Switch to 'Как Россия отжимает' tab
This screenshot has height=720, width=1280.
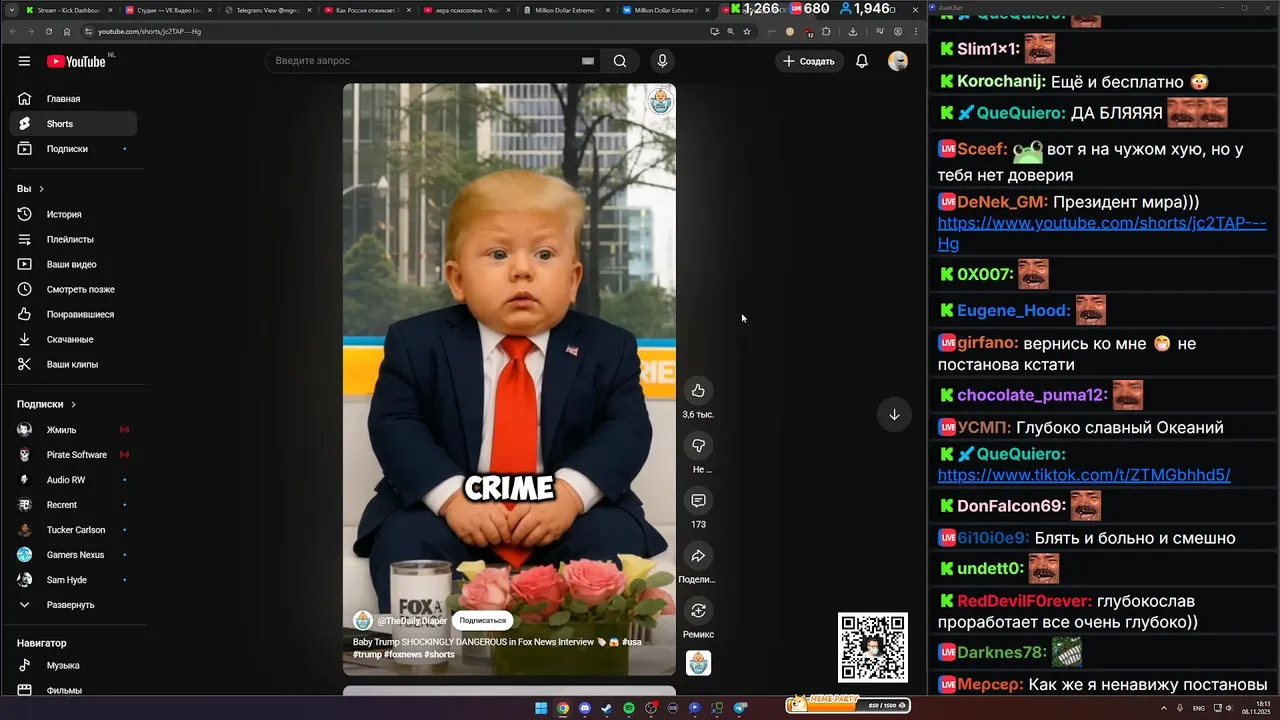pos(367,10)
